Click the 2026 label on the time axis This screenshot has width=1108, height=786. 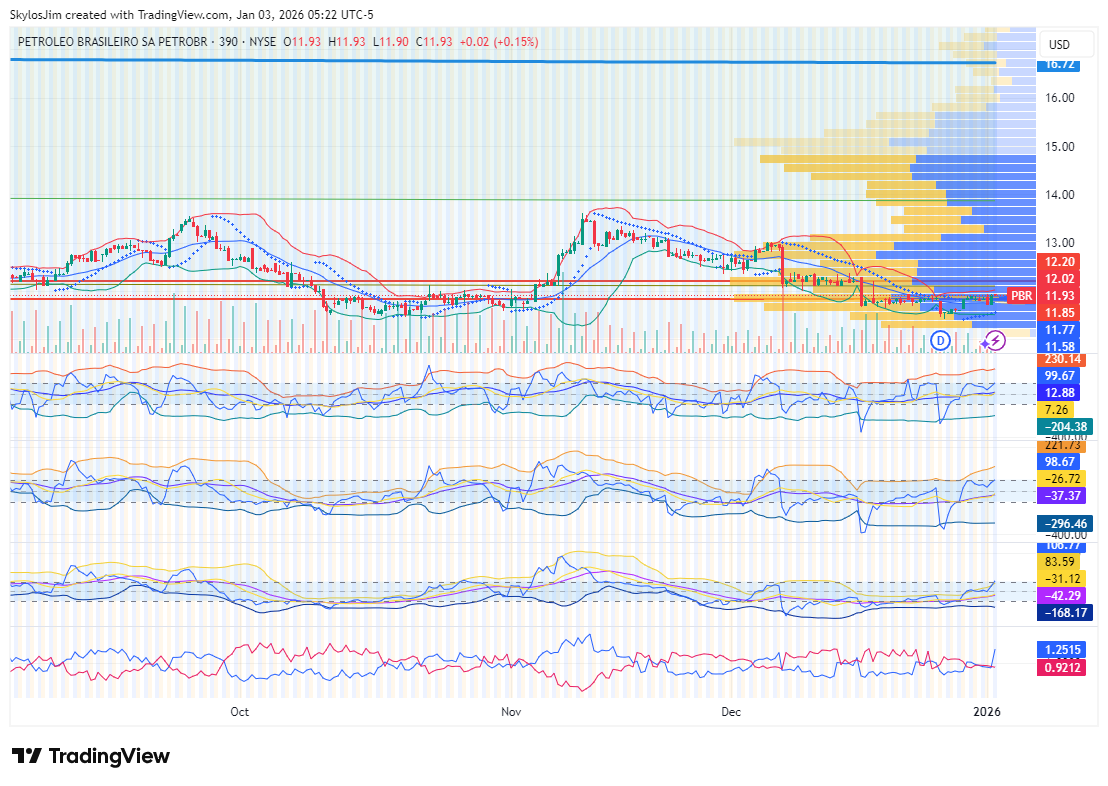click(986, 712)
